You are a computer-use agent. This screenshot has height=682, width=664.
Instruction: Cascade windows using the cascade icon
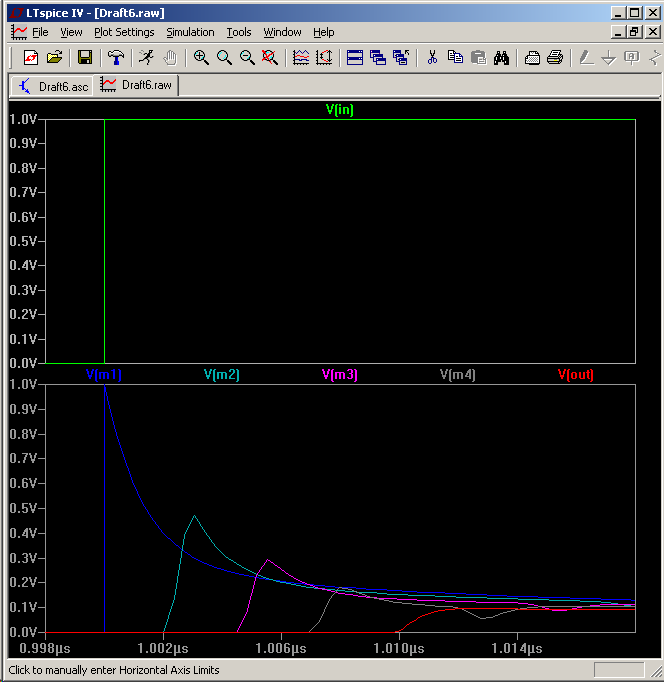pos(378,57)
